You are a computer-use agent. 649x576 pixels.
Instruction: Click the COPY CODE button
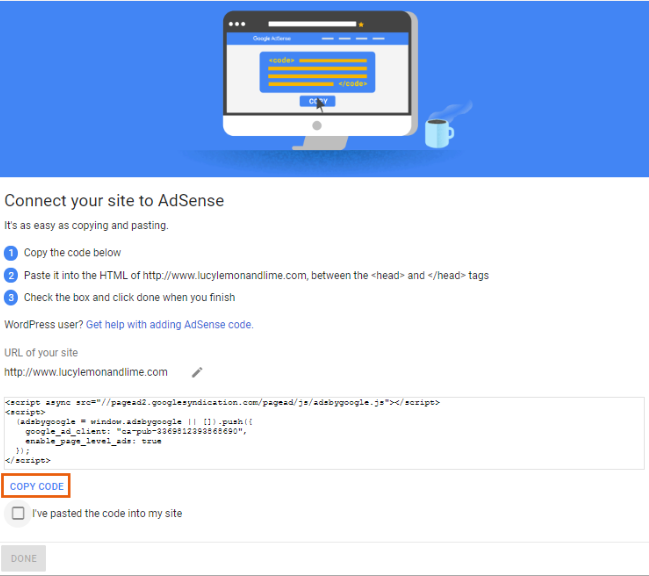click(x=36, y=486)
